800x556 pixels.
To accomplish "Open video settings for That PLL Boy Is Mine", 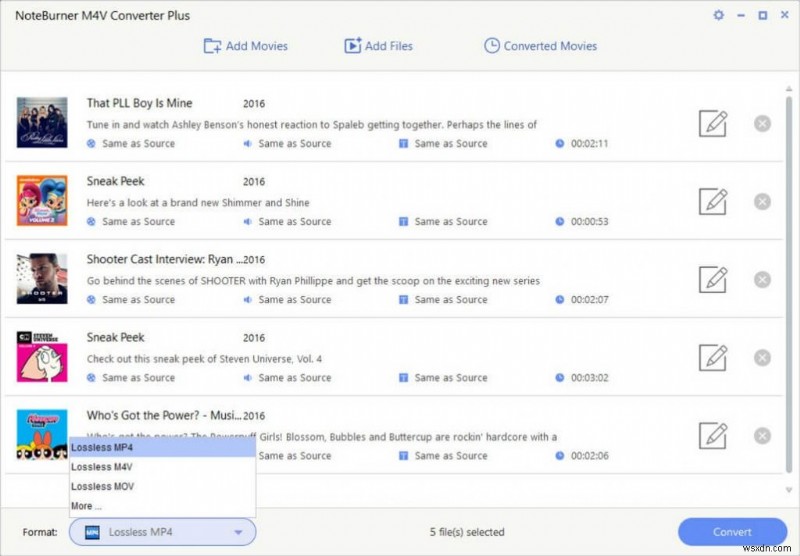I will [x=131, y=144].
